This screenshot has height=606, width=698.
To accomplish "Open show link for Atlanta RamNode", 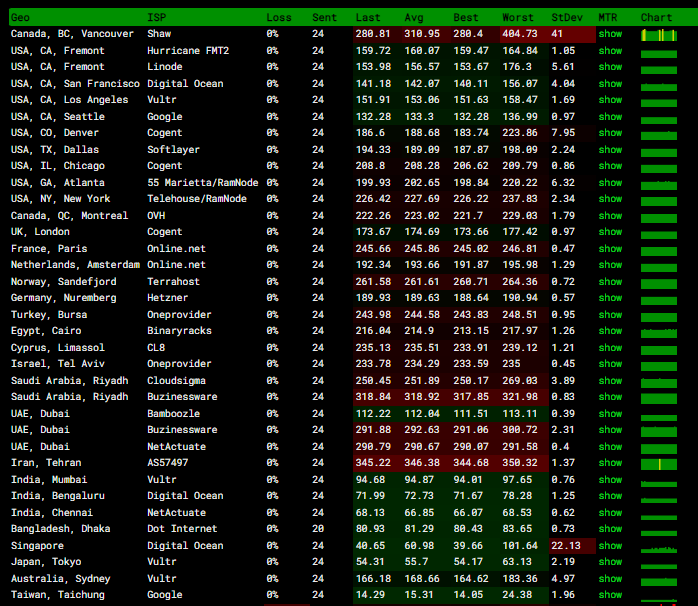I will [x=610, y=183].
